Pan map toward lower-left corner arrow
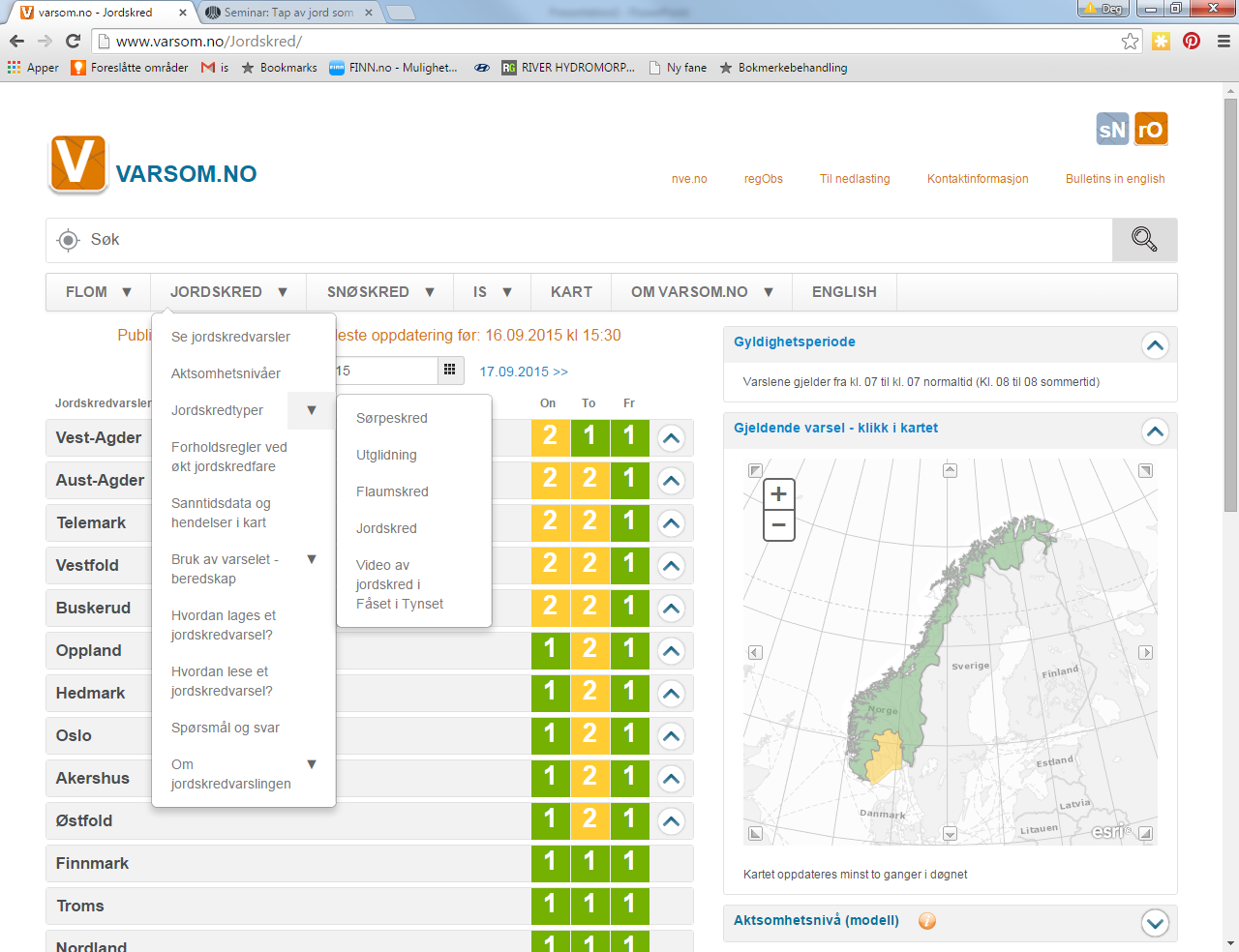The image size is (1239, 952). pos(755,834)
